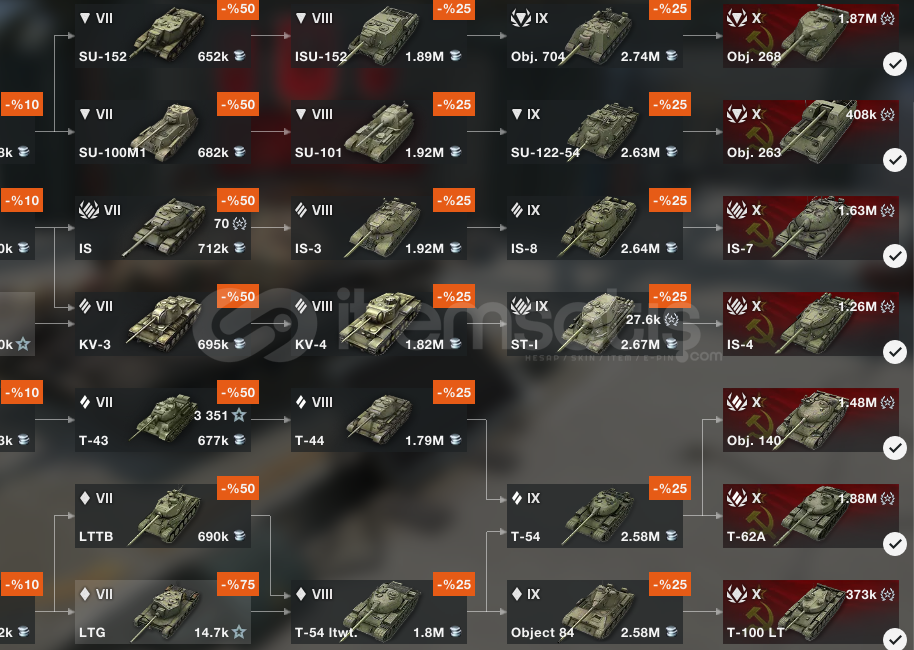Click the T-44 medium tank icon
This screenshot has height=650, width=914.
(380, 420)
